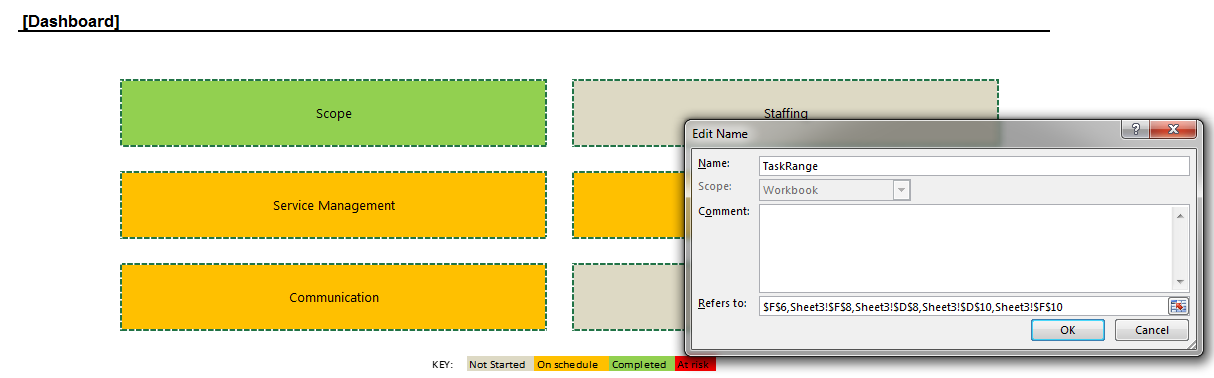Click the [Dashboard] heading text

coord(70,21)
